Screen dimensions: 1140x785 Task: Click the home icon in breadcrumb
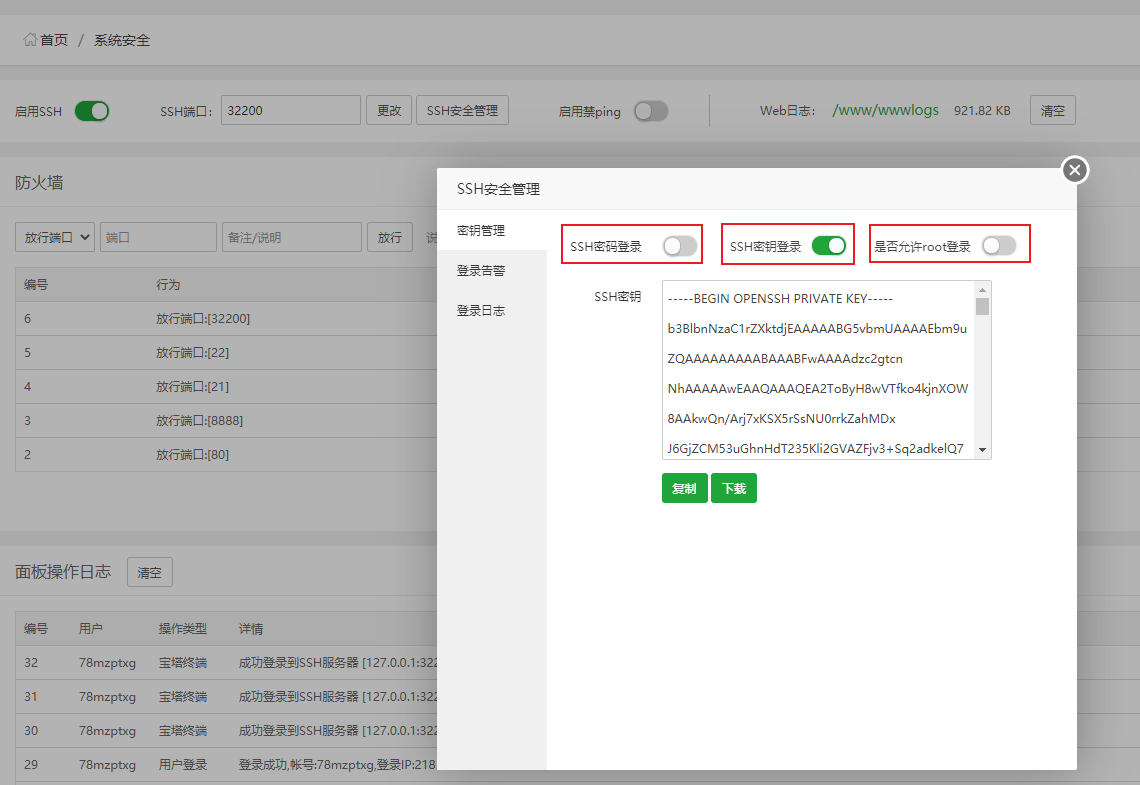point(30,40)
